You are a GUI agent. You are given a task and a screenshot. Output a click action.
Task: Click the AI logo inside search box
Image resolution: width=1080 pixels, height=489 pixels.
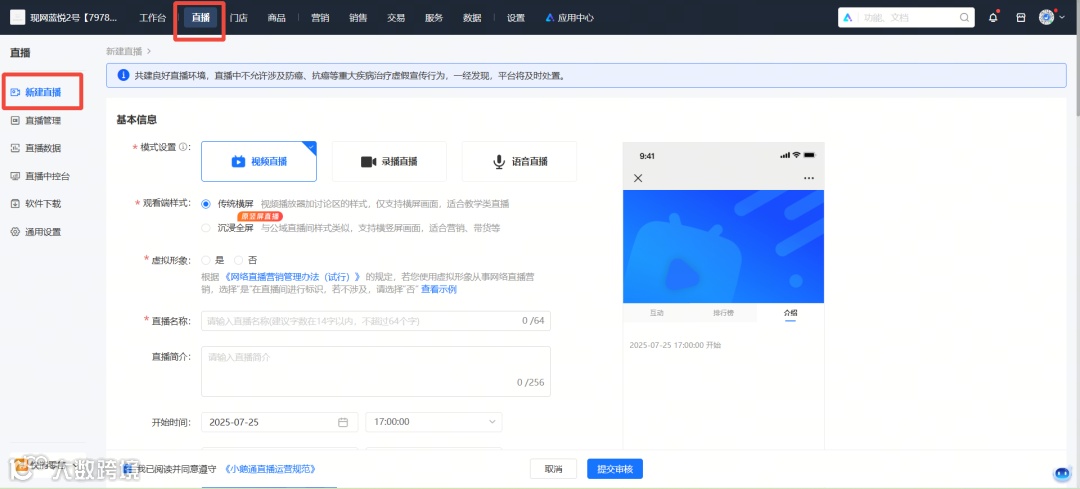point(849,18)
